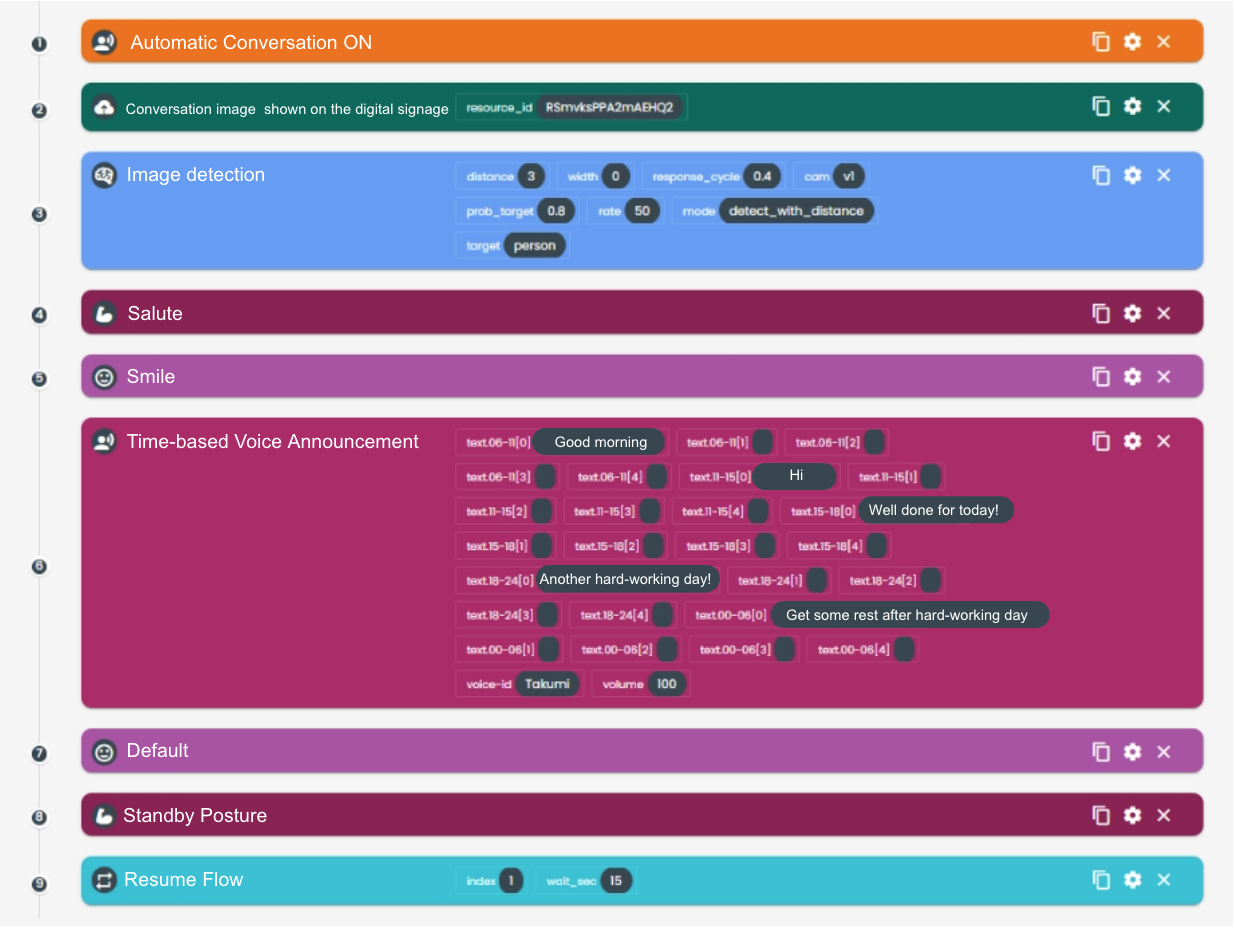Click the cam parameter value v1

point(849,177)
